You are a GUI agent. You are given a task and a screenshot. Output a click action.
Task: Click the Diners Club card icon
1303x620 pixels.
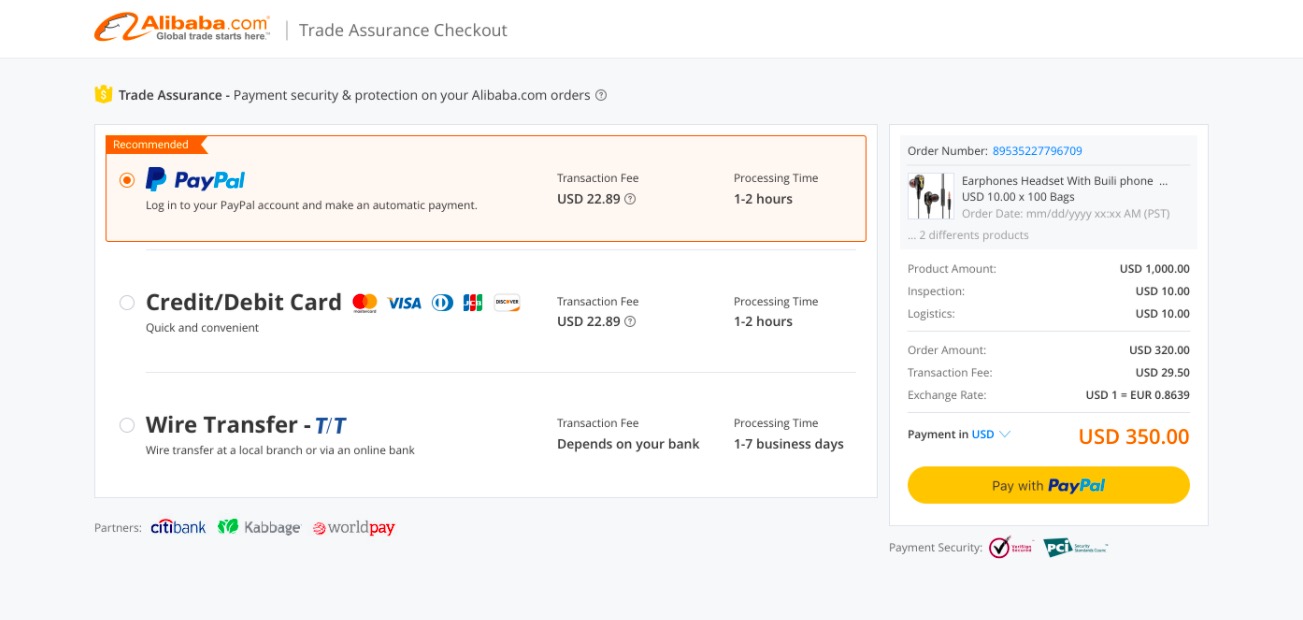pos(442,302)
